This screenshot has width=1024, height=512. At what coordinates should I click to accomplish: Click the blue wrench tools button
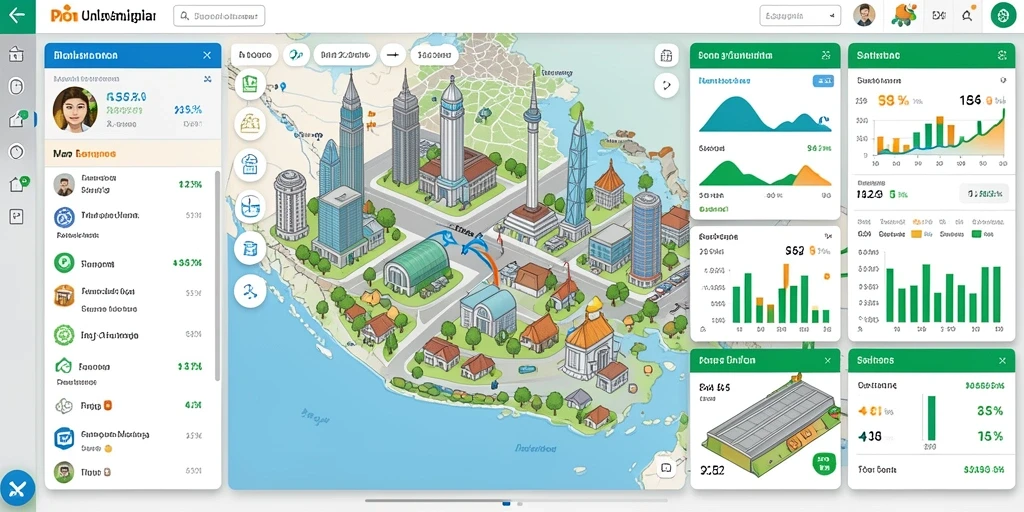point(18,488)
